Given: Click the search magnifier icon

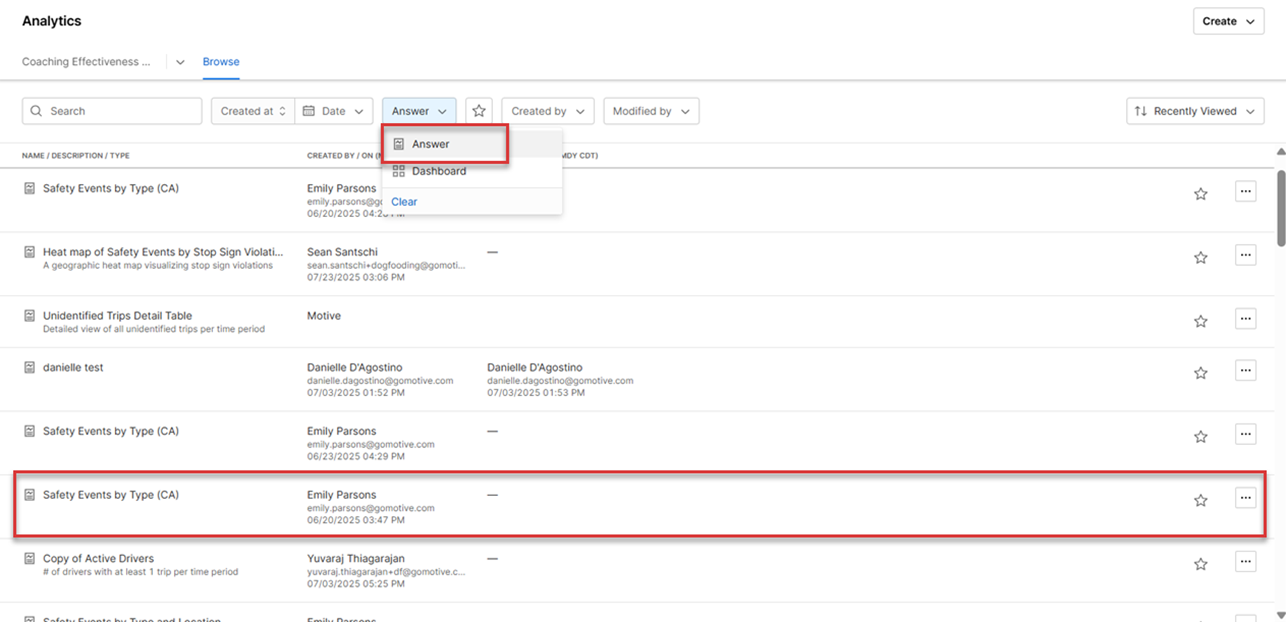Looking at the screenshot, I should 37,110.
